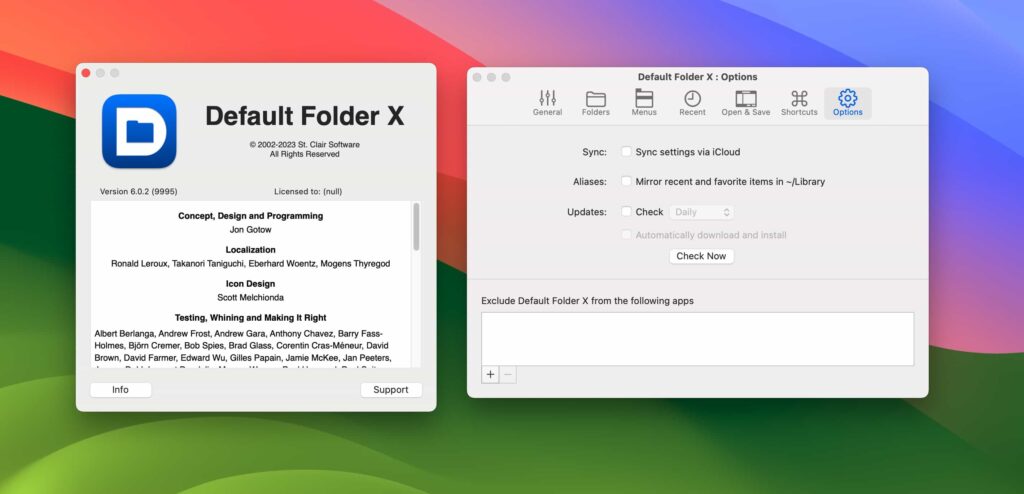Open the Folders tab icon
The width and height of the screenshot is (1024, 494).
[x=596, y=103]
